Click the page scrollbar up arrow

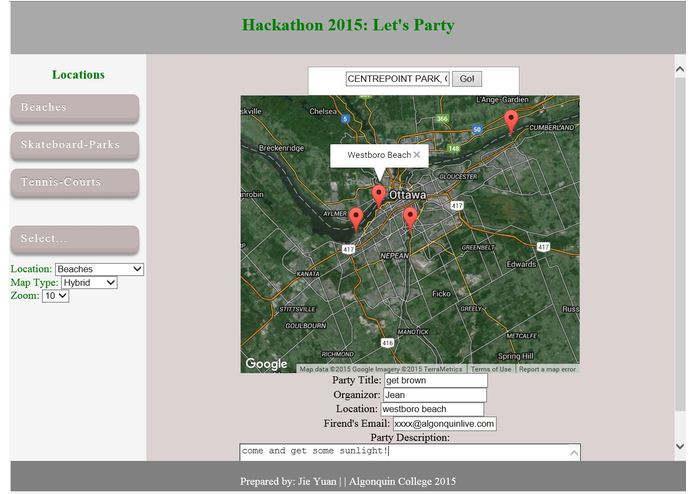tap(679, 70)
